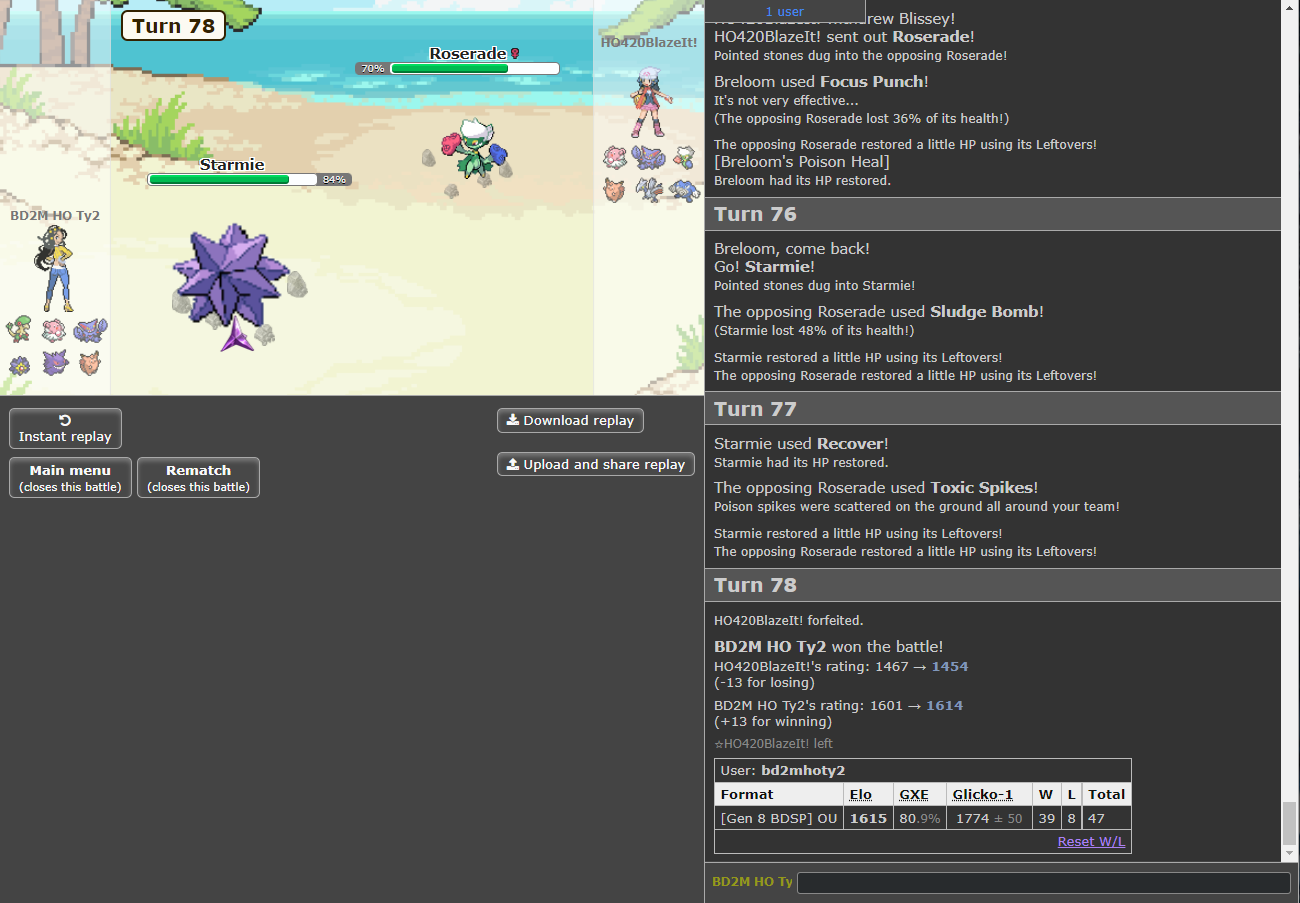Click 'The opposing Roserade used Sludge Bomb!' line
This screenshot has width=1300, height=903.
tap(878, 312)
